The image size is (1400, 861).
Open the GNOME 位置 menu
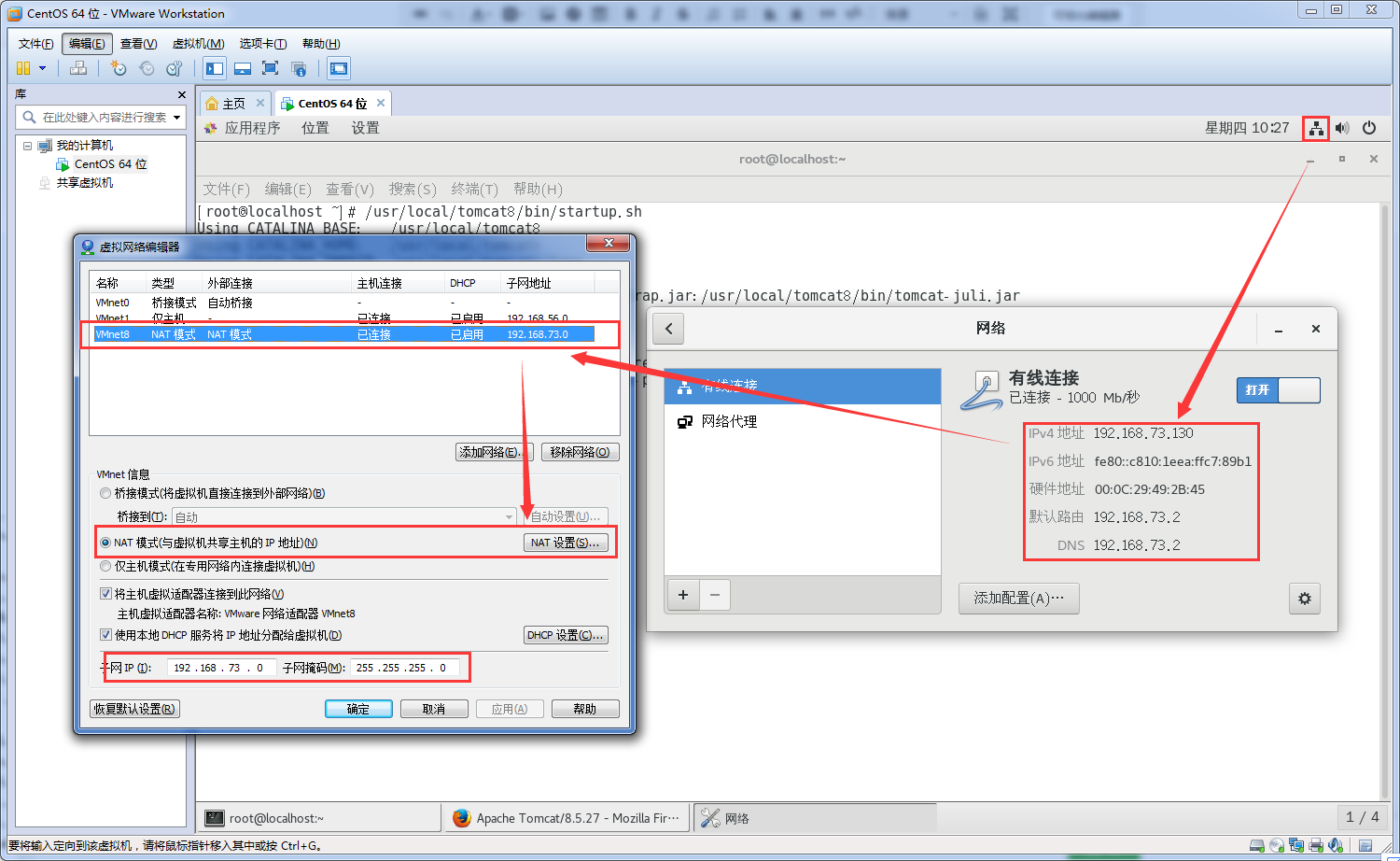pos(315,128)
